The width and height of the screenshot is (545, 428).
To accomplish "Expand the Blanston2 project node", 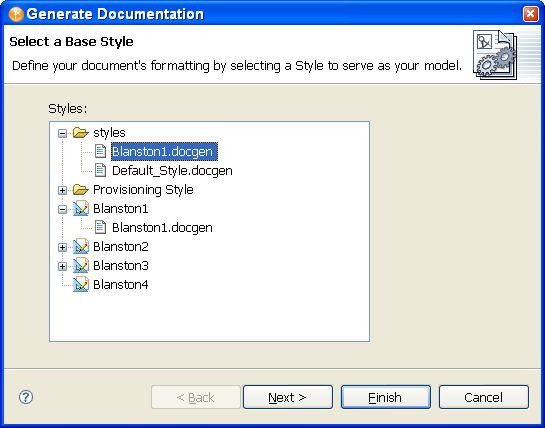I will (x=63, y=247).
